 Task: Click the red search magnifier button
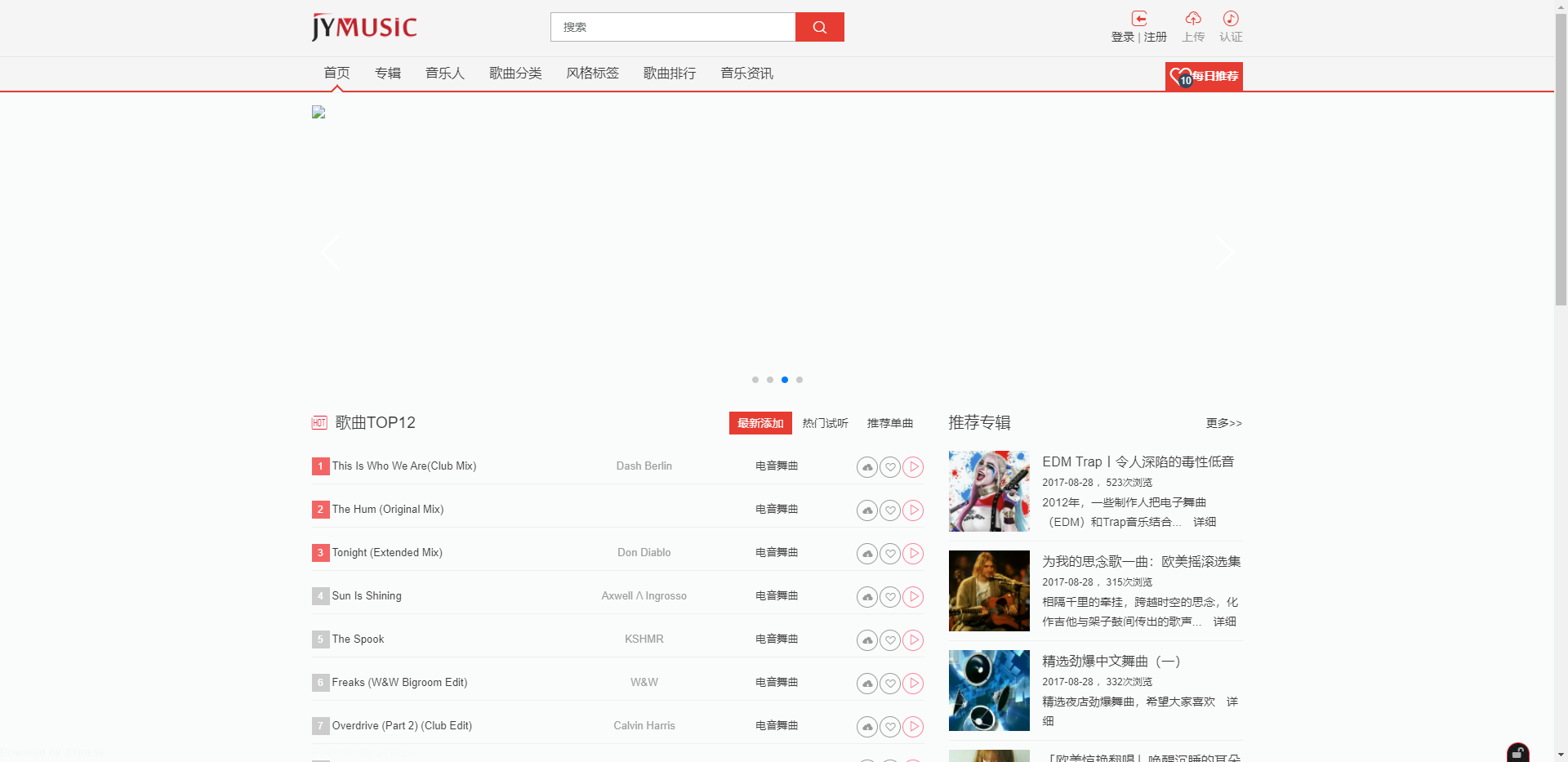[x=819, y=27]
